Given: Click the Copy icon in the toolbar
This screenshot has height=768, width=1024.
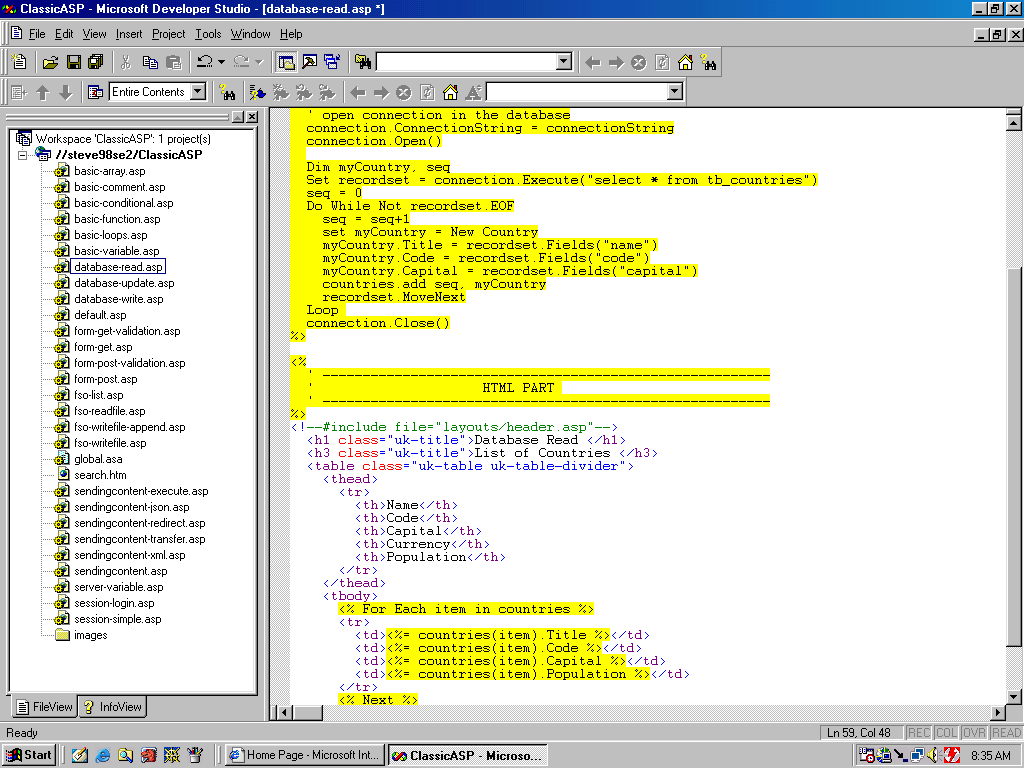Looking at the screenshot, I should 150,62.
